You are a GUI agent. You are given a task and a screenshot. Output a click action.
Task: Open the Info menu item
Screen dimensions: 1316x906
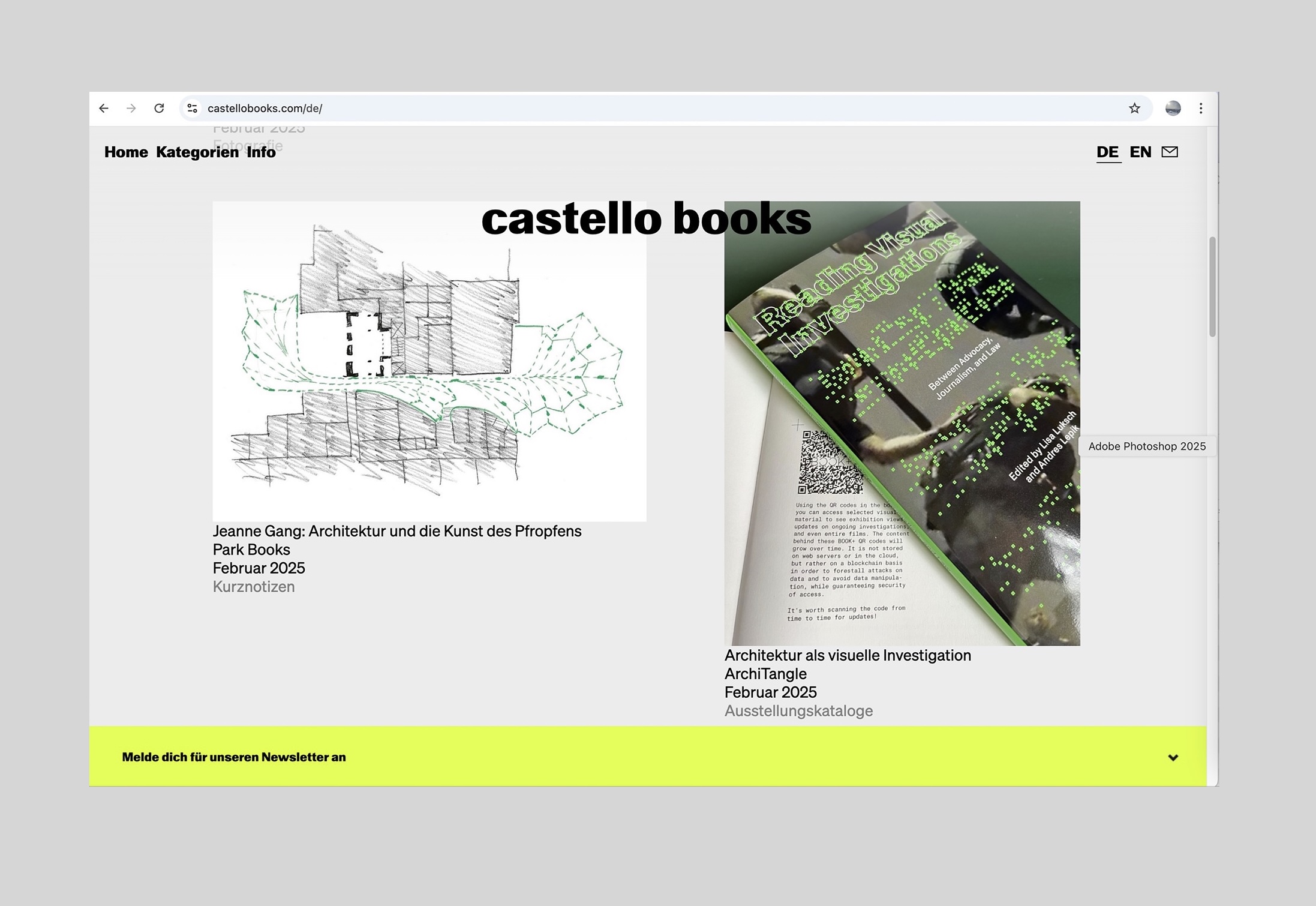[261, 152]
